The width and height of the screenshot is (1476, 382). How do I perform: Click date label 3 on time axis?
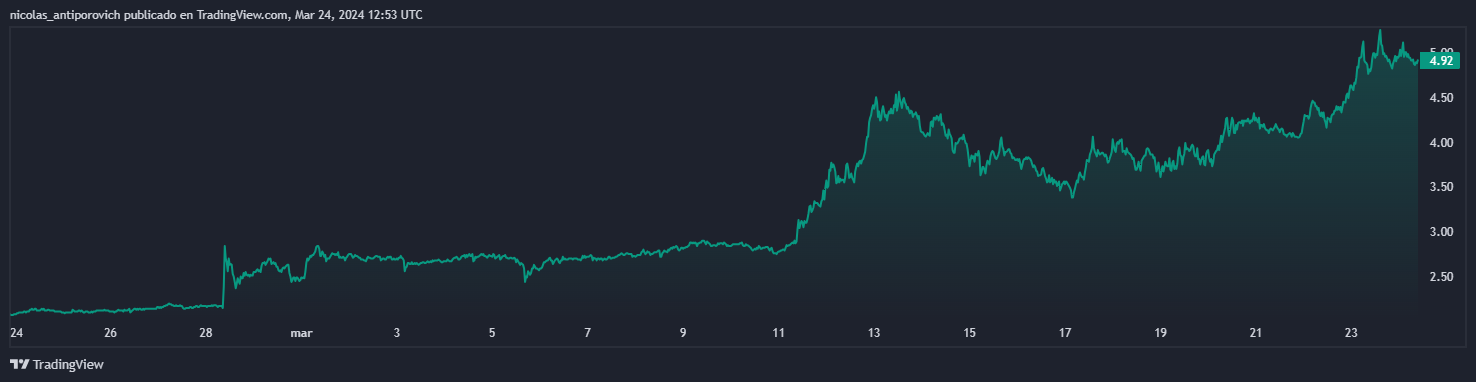397,333
